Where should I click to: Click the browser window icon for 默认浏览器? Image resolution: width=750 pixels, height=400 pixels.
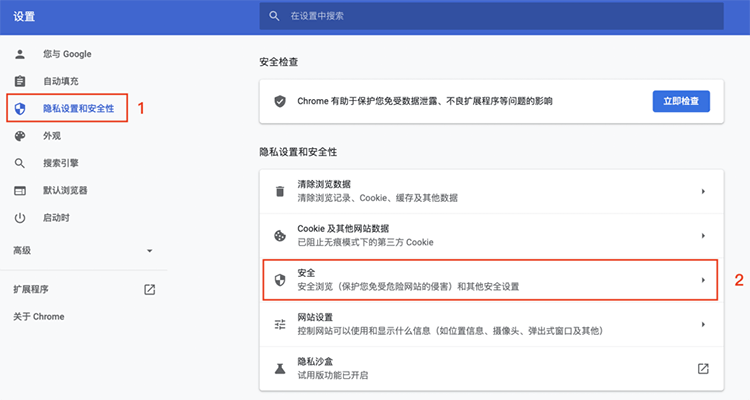(x=20, y=190)
